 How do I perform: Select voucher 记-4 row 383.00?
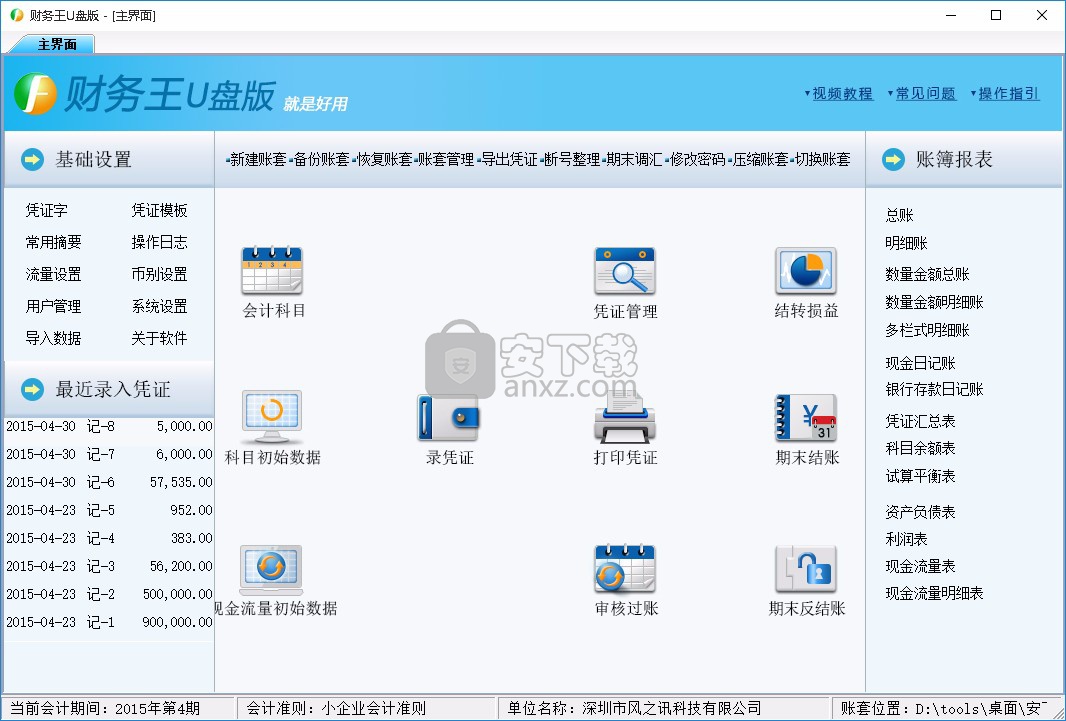[109, 538]
